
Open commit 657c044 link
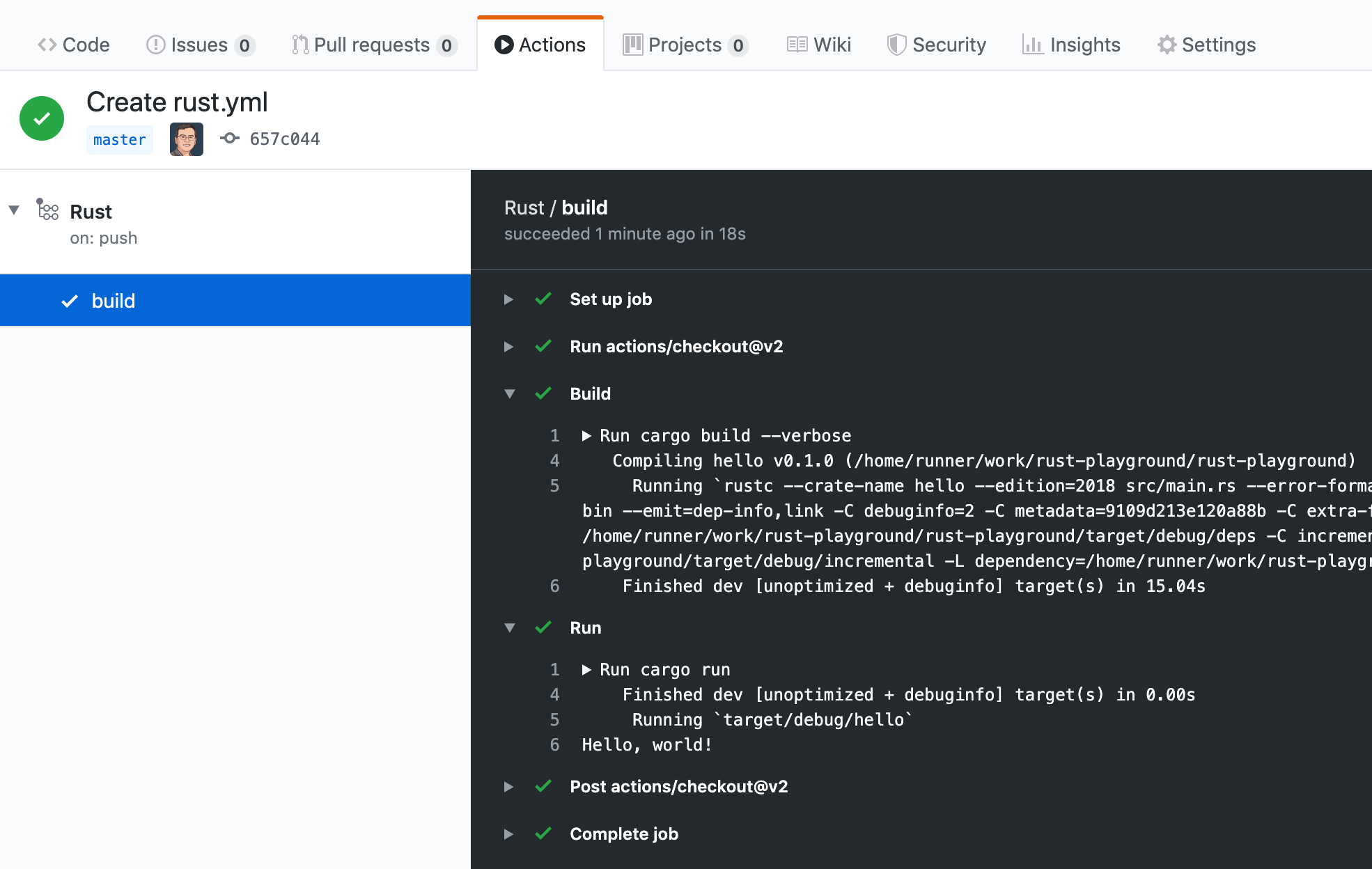point(284,139)
